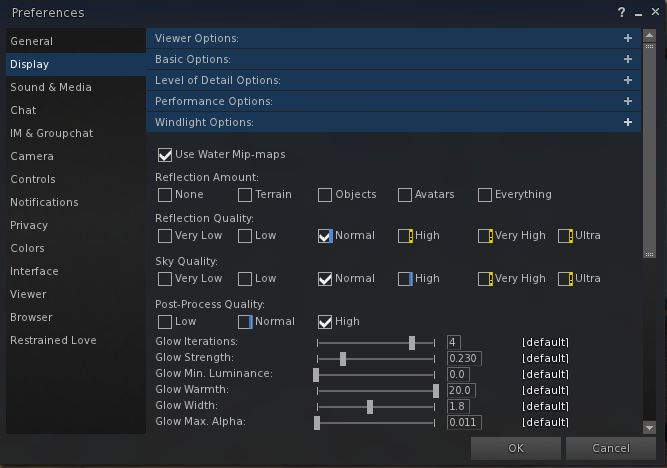Viewport: 667px width, 468px height.
Task: Expand Basic Options with plus icon
Action: click(628, 59)
